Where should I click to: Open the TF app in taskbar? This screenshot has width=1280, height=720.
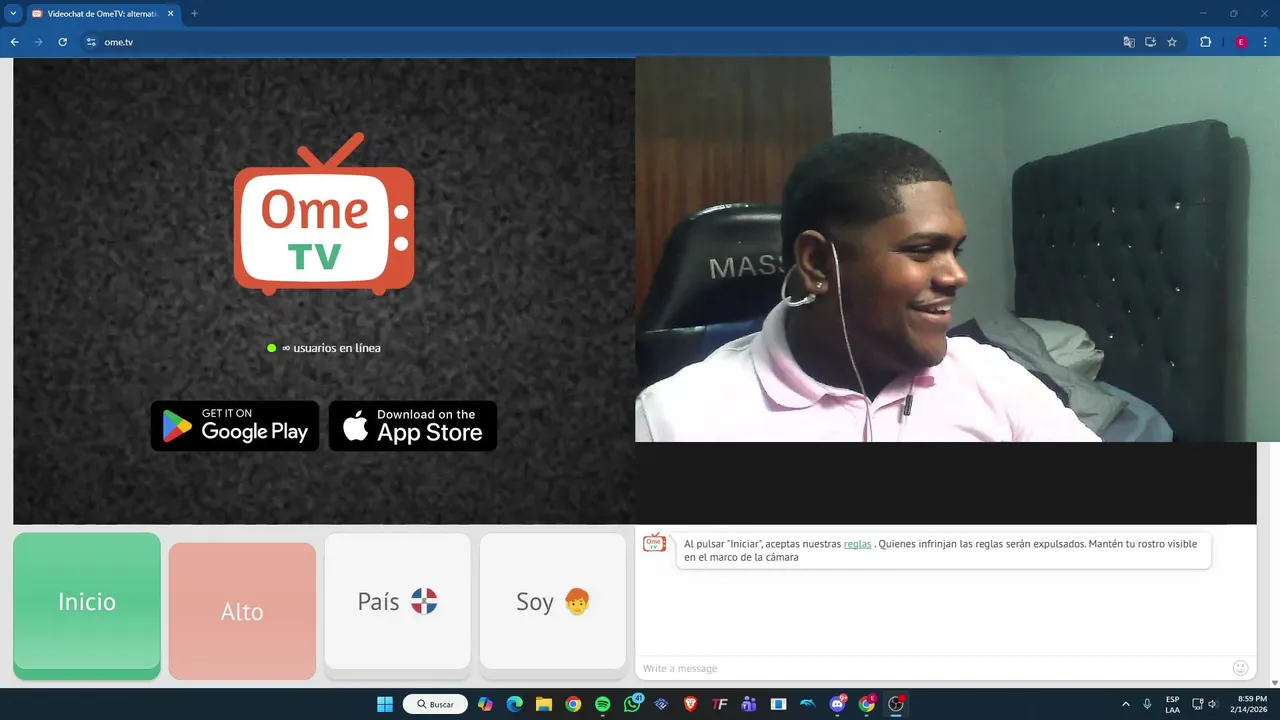720,704
